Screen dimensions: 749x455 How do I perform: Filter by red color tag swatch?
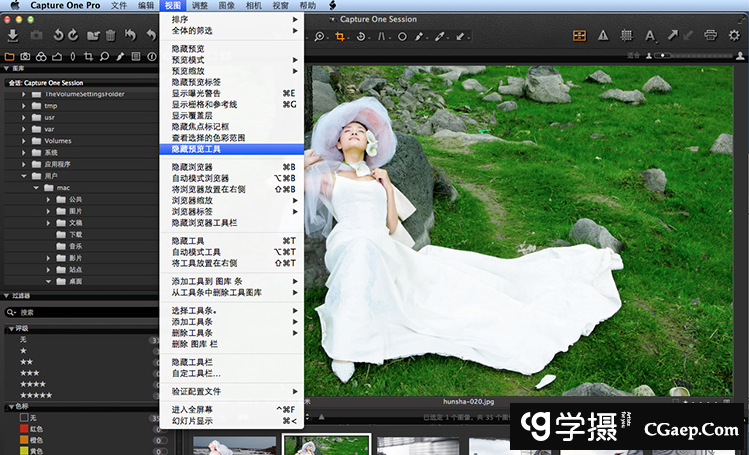[25, 428]
